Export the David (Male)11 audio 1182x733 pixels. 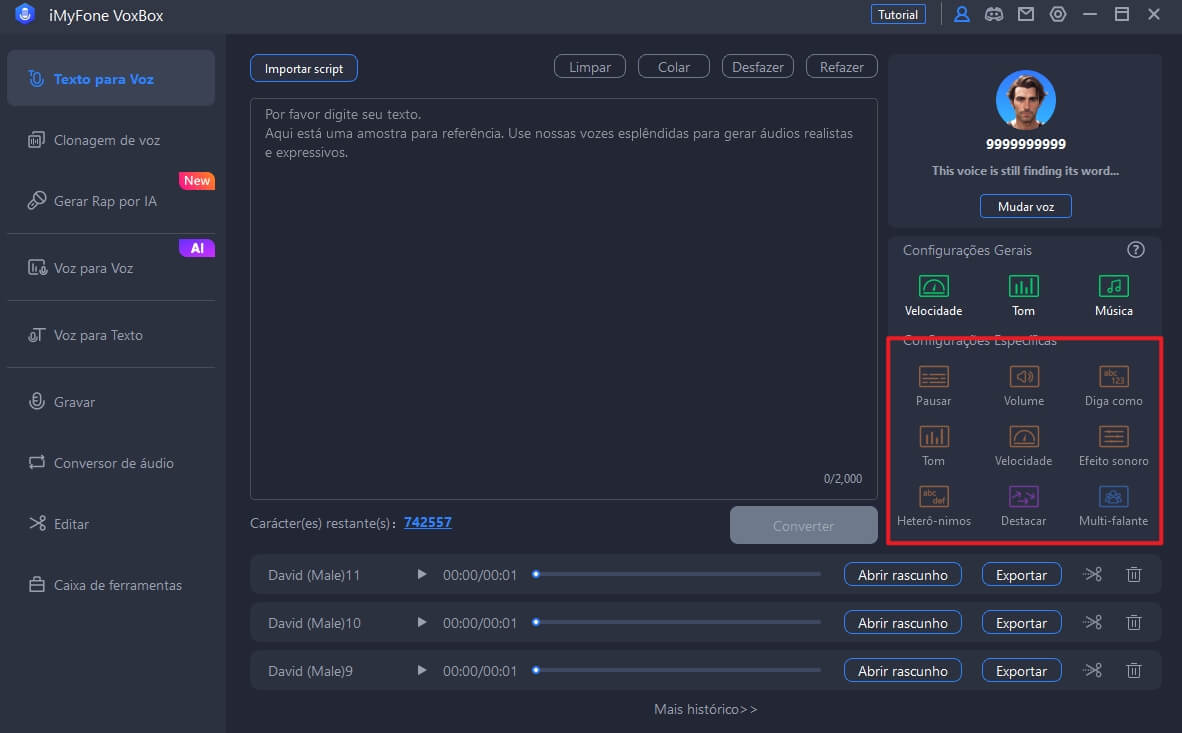pos(1021,575)
